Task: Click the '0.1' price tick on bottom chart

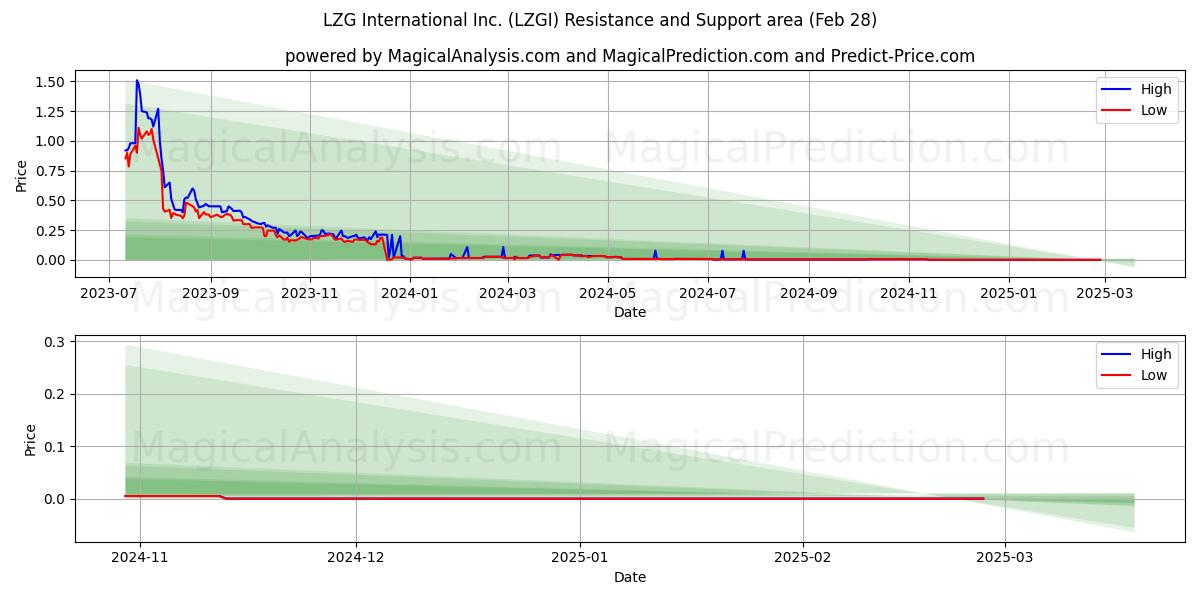Action: coord(55,447)
